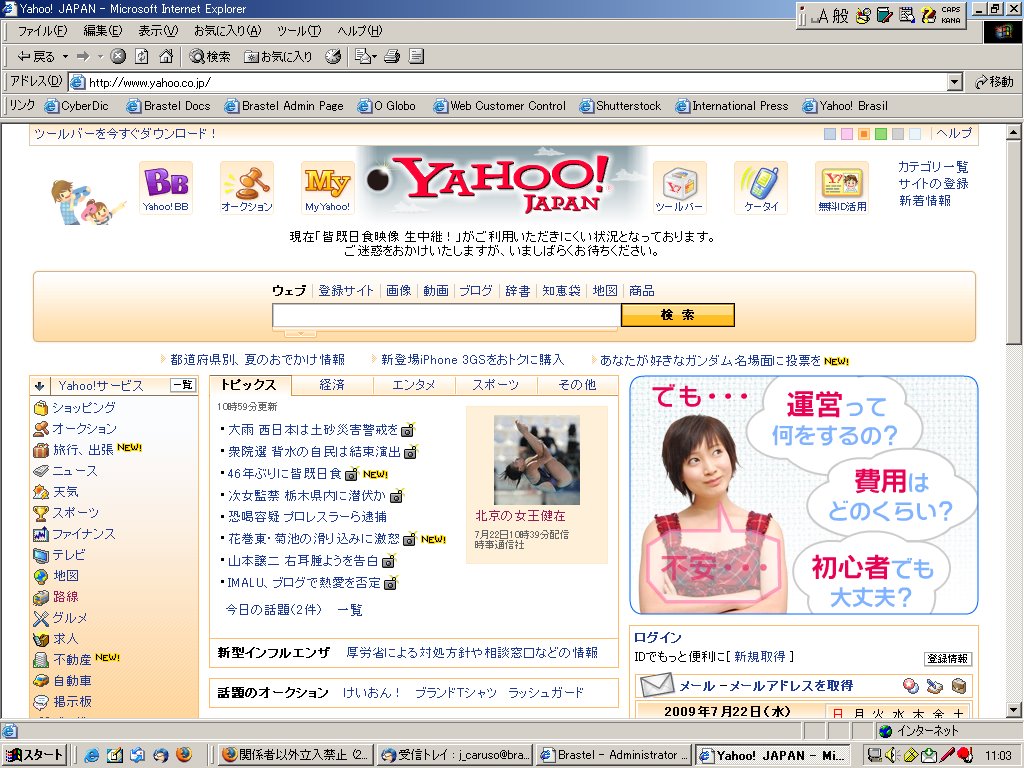Click the address bar URL field
Viewport: 1024px width, 768px height.
pos(508,82)
